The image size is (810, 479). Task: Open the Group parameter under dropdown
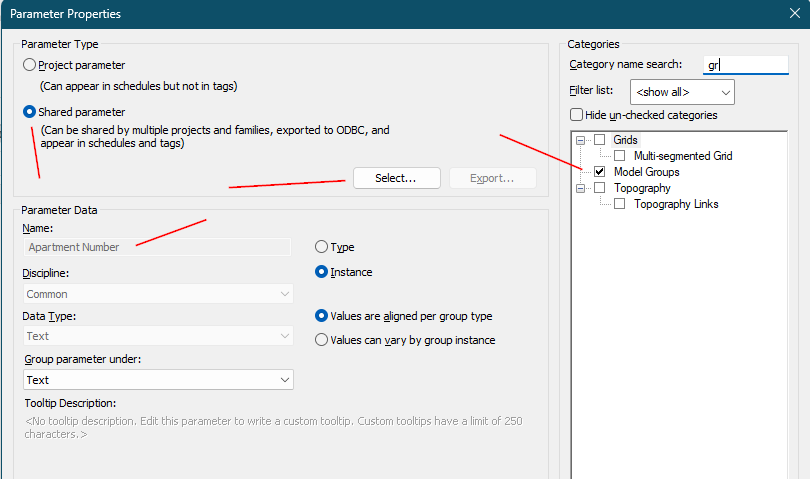click(158, 380)
